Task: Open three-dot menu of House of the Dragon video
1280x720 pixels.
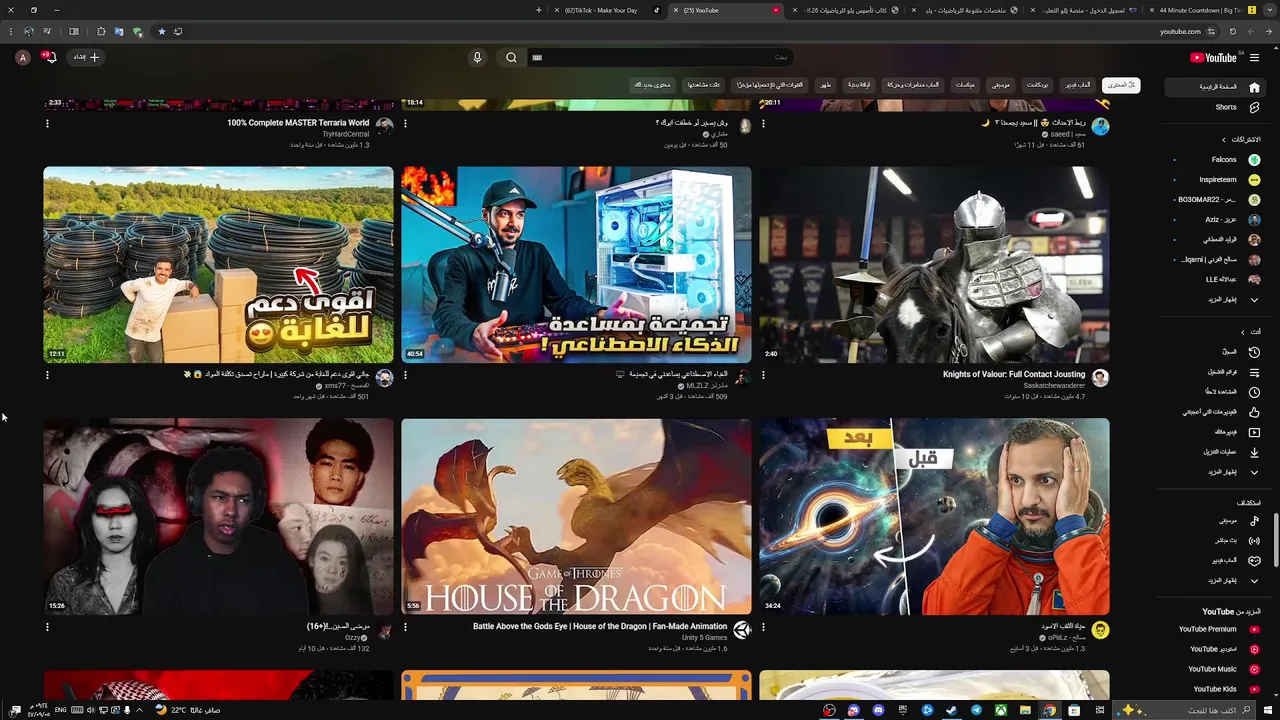Action: (405, 628)
